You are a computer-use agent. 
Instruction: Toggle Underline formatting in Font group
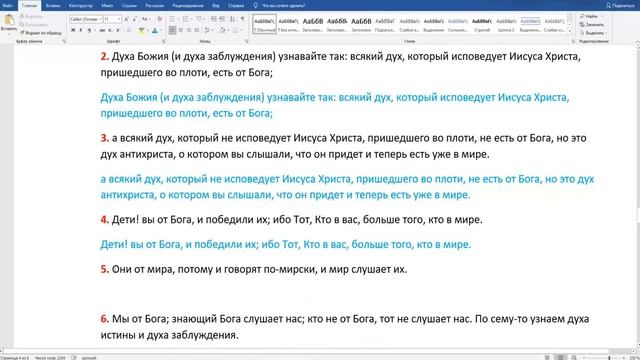pos(89,31)
